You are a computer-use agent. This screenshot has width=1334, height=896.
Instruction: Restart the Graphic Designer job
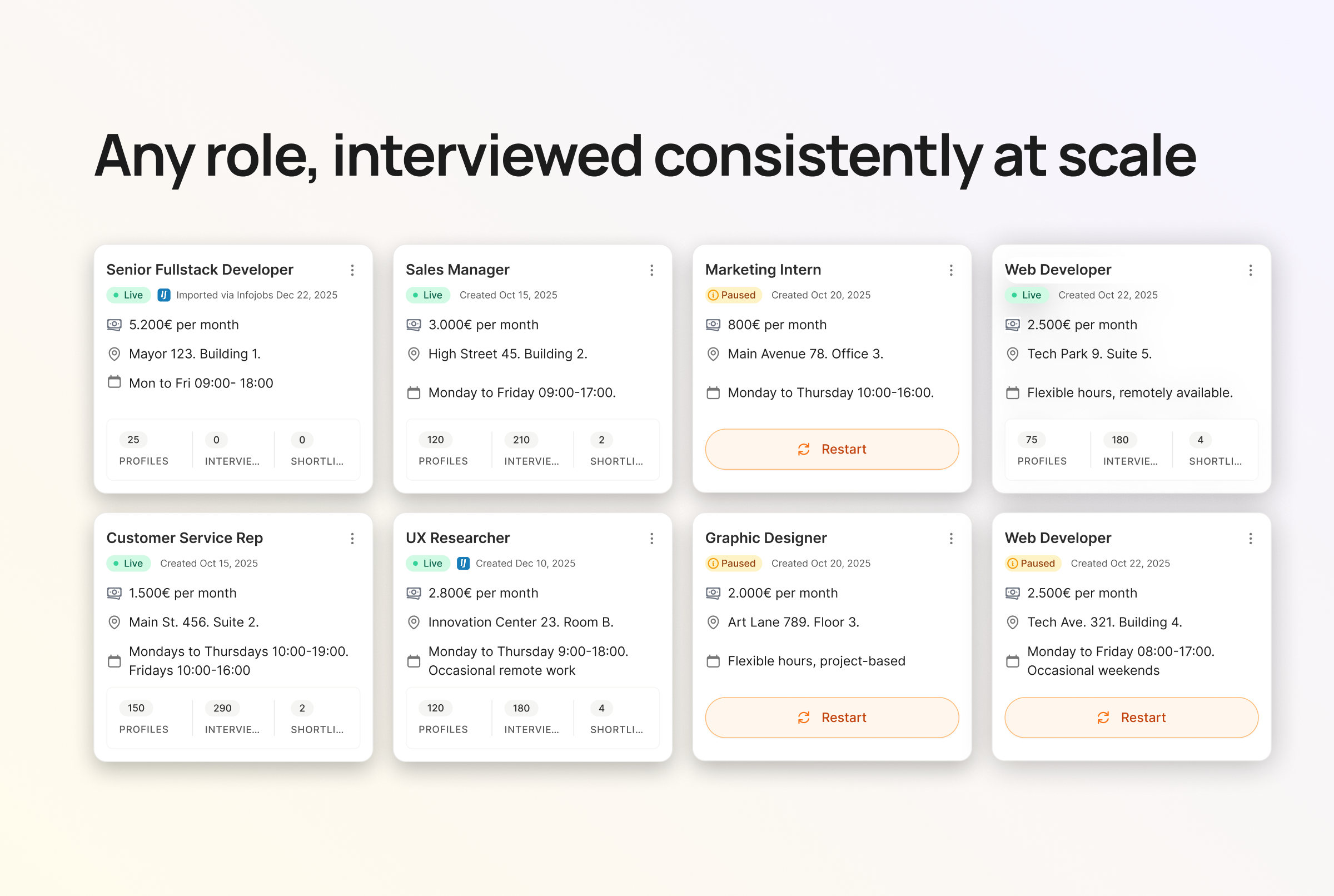point(832,717)
